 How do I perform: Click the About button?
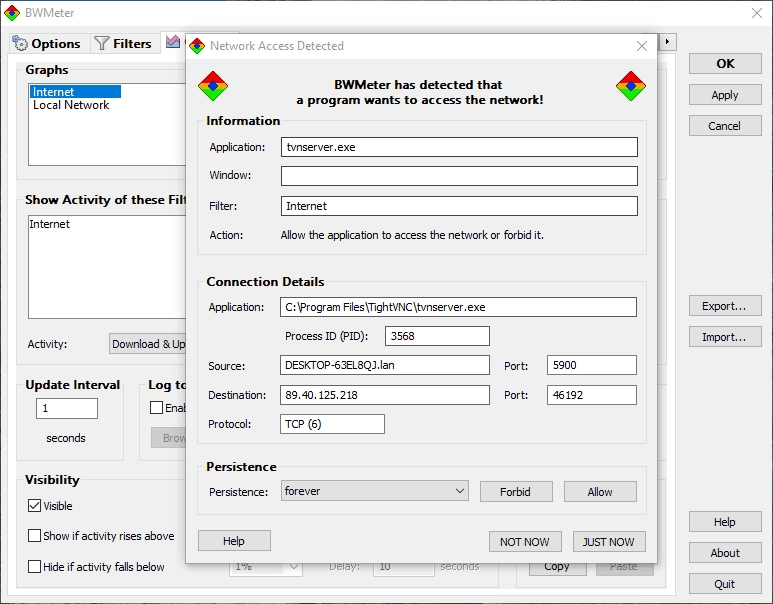[725, 553]
